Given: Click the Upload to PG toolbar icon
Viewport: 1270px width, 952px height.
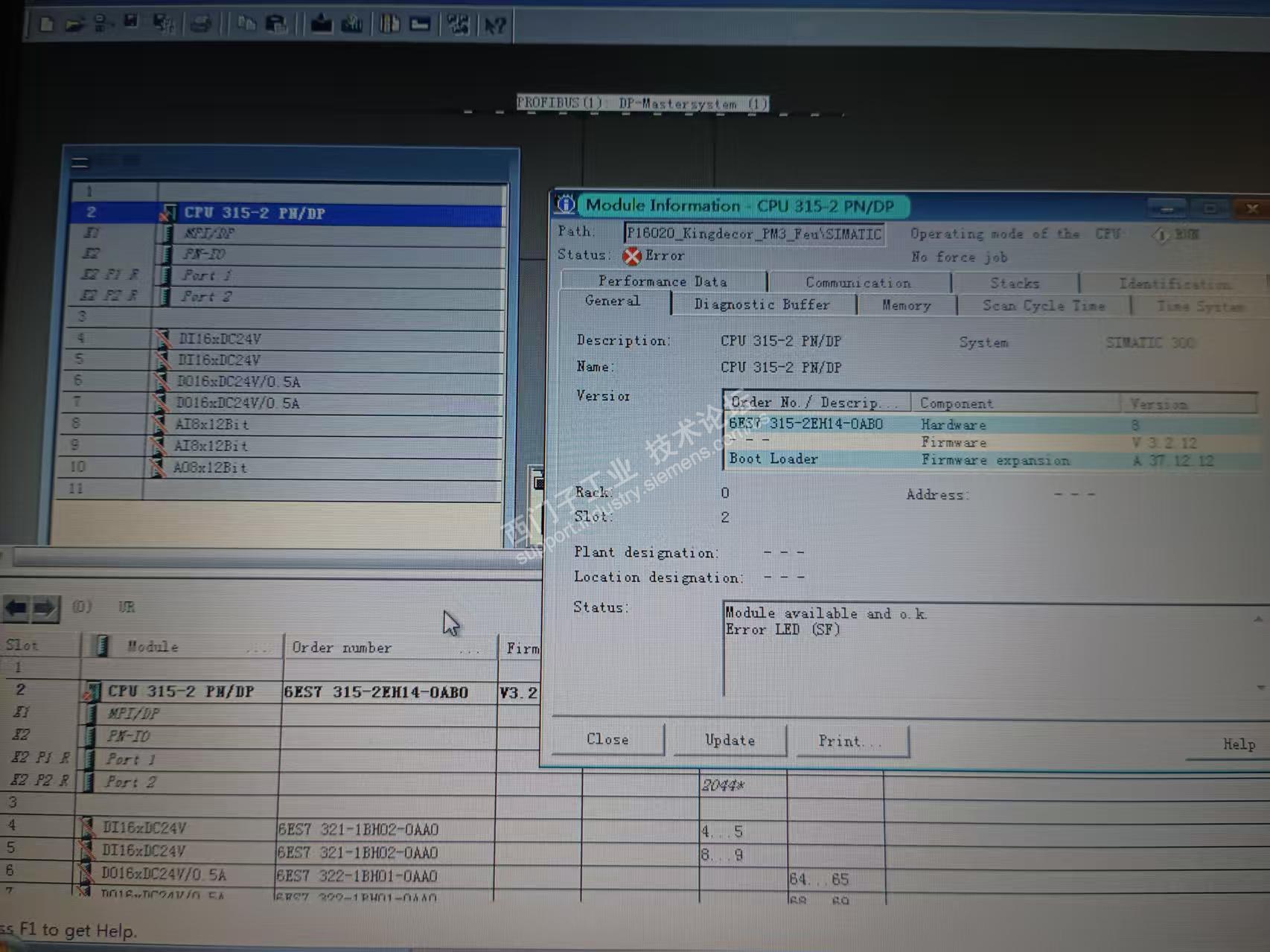Looking at the screenshot, I should pos(351,25).
